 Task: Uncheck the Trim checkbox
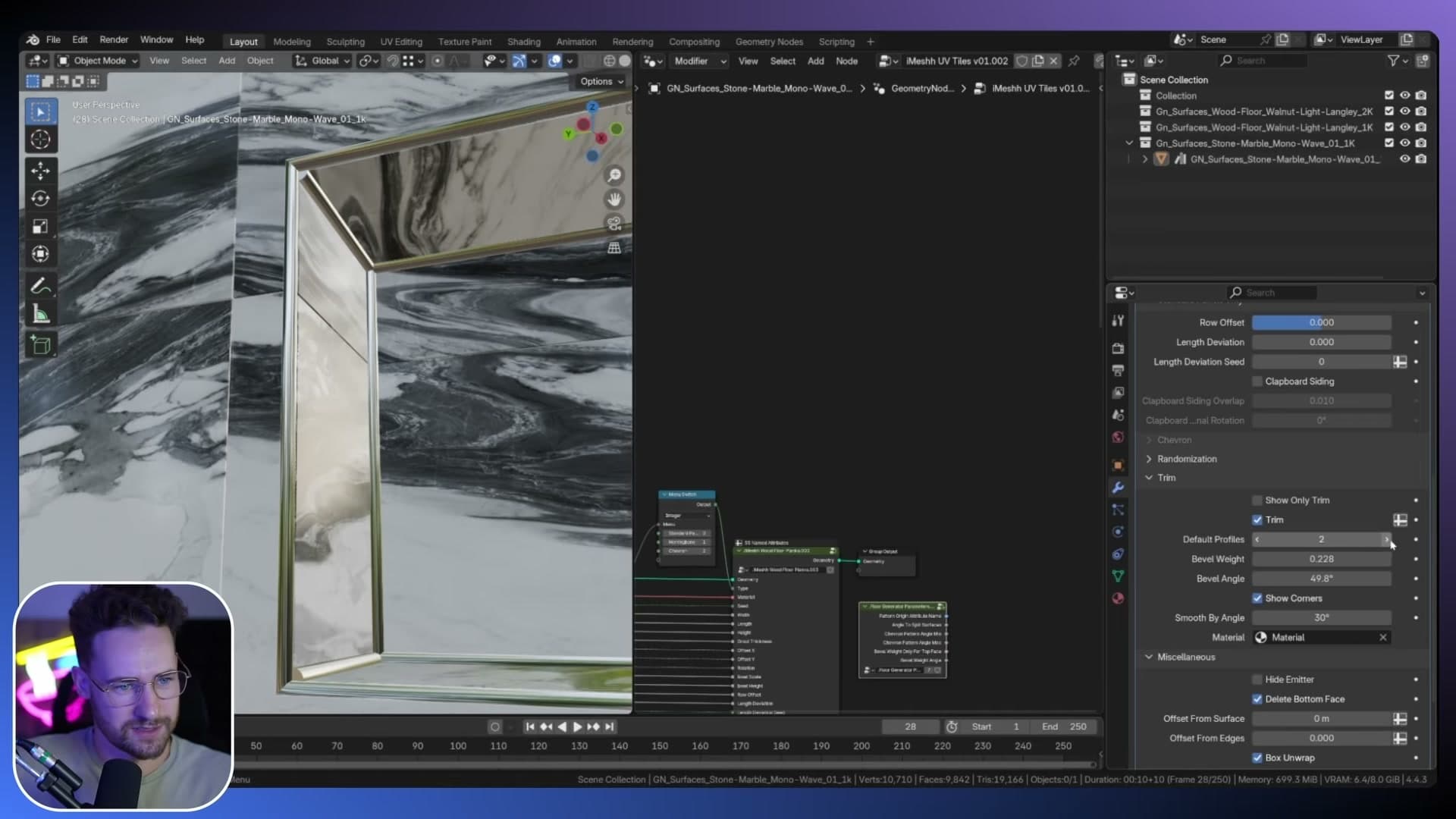1257,520
